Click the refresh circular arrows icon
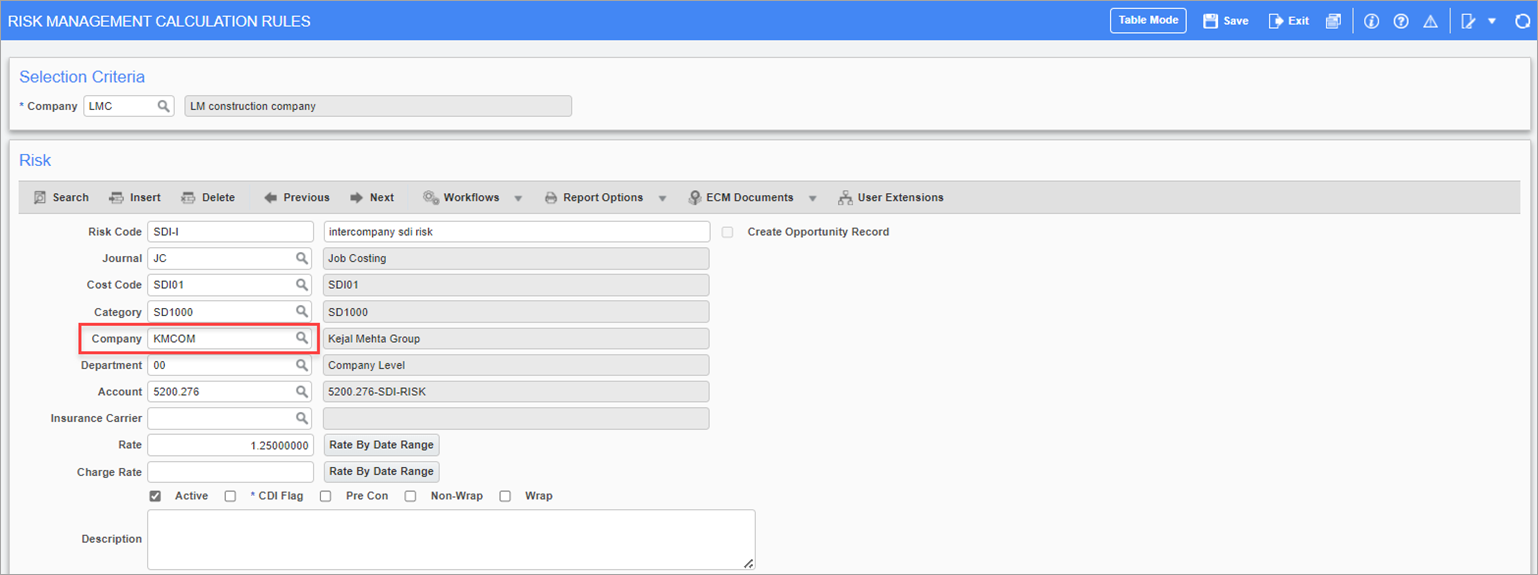This screenshot has width=1538, height=575. pos(1522,20)
